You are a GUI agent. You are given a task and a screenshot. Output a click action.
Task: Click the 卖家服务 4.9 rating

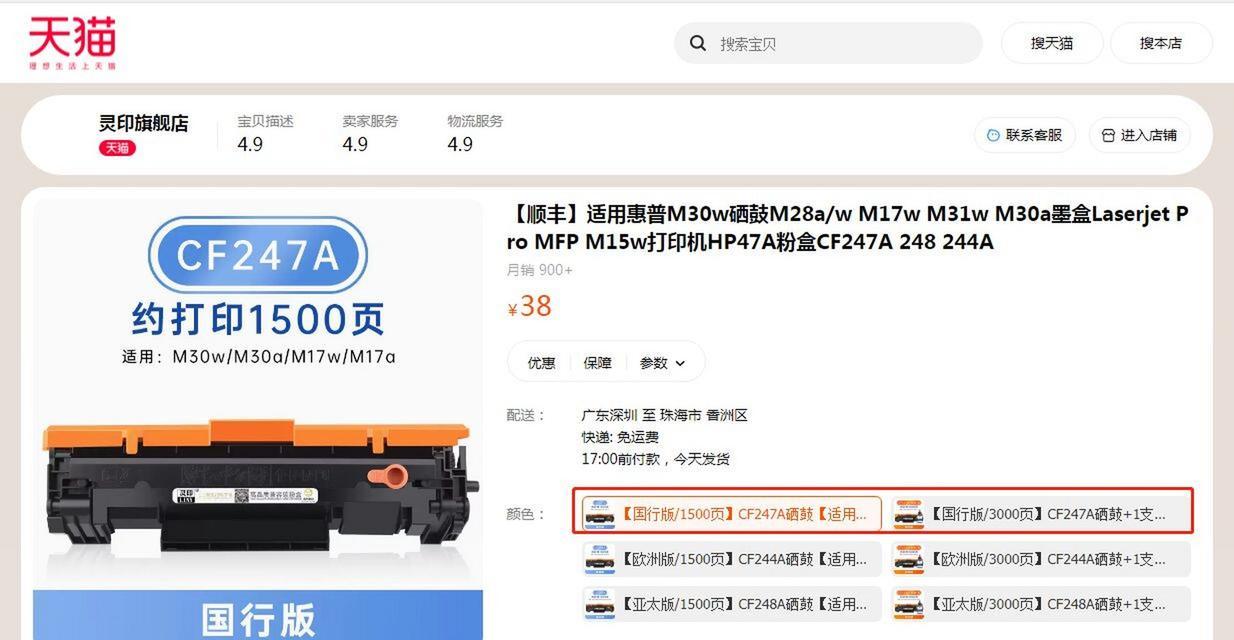click(370, 133)
